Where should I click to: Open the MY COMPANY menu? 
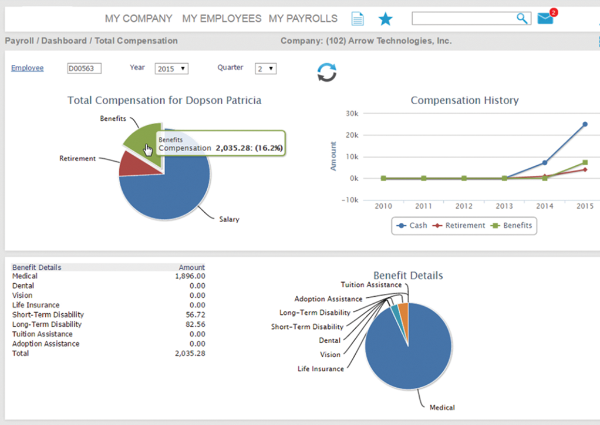coord(140,19)
